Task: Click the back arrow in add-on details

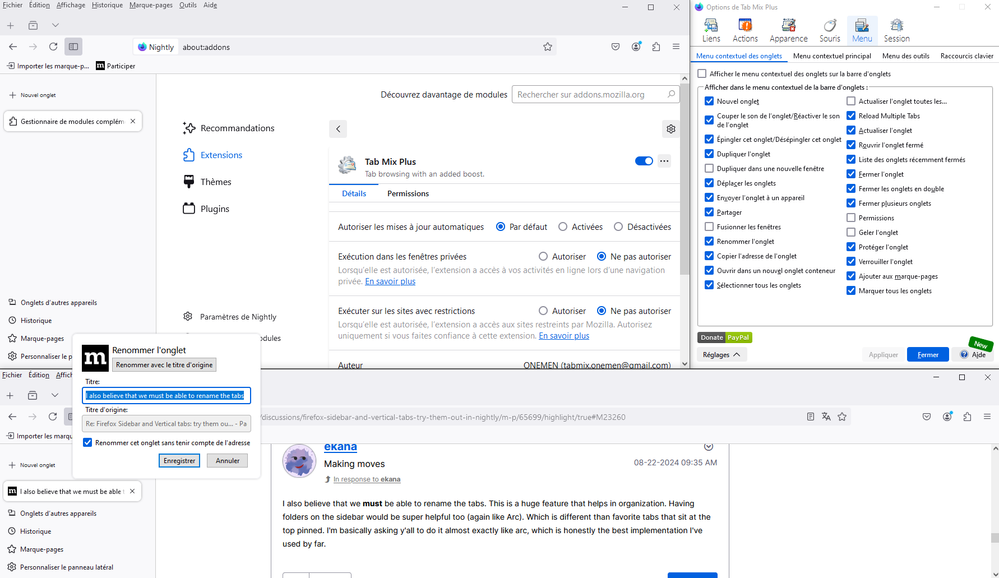Action: pos(338,129)
